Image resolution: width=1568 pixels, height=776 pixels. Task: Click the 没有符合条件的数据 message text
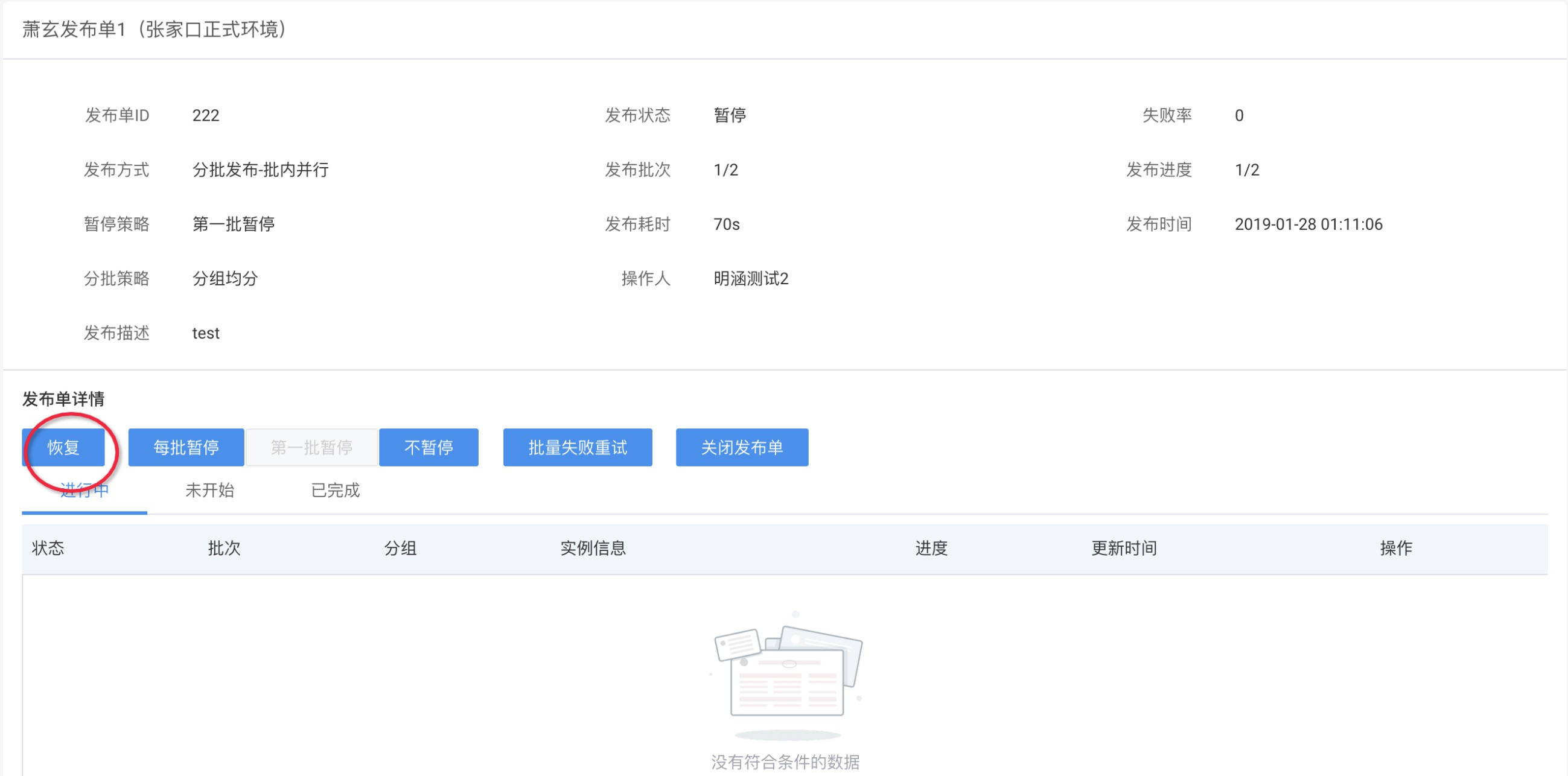click(x=785, y=762)
